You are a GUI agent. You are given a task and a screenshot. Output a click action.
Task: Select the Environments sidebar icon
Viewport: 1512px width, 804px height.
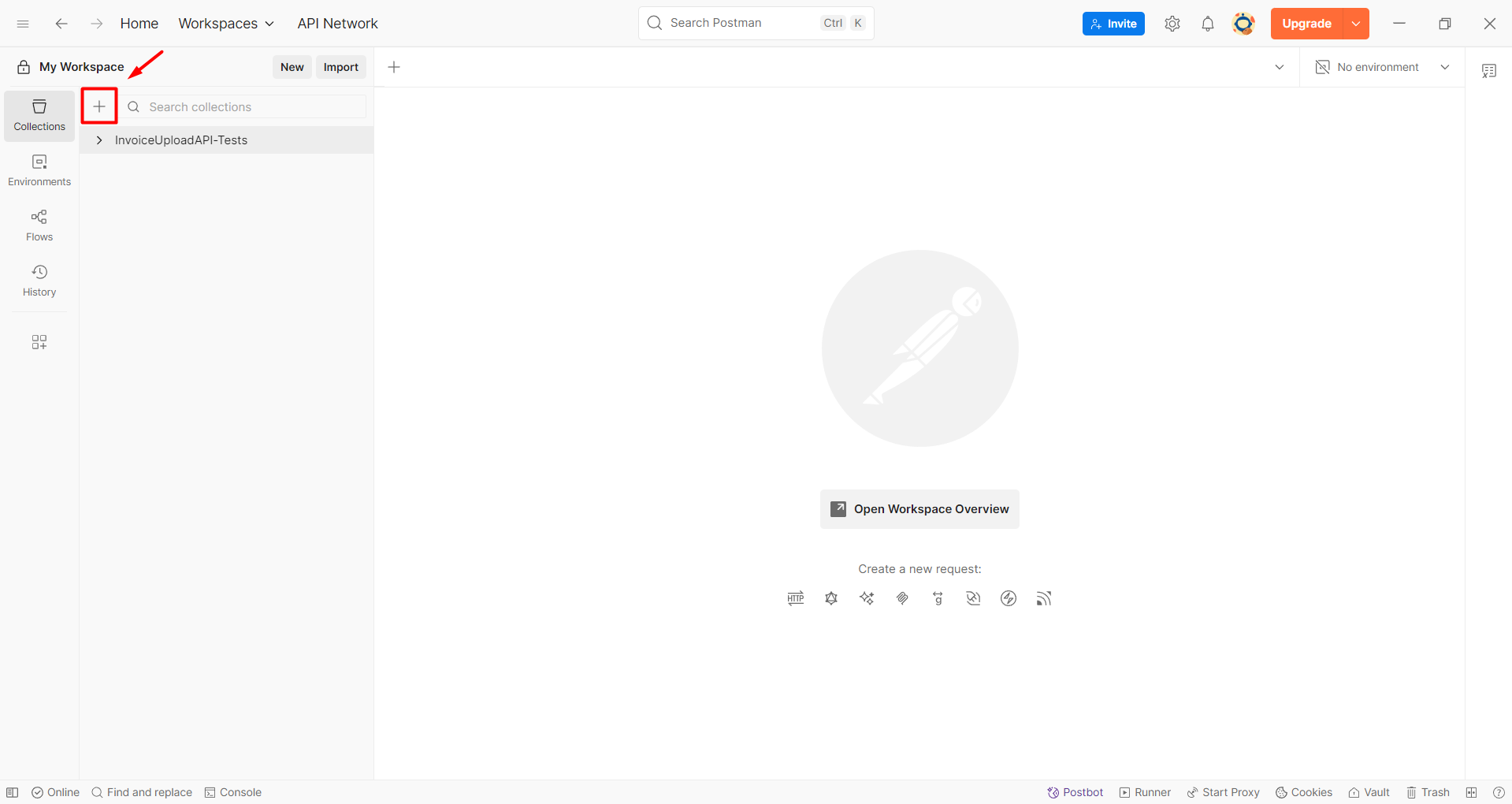tap(39, 169)
